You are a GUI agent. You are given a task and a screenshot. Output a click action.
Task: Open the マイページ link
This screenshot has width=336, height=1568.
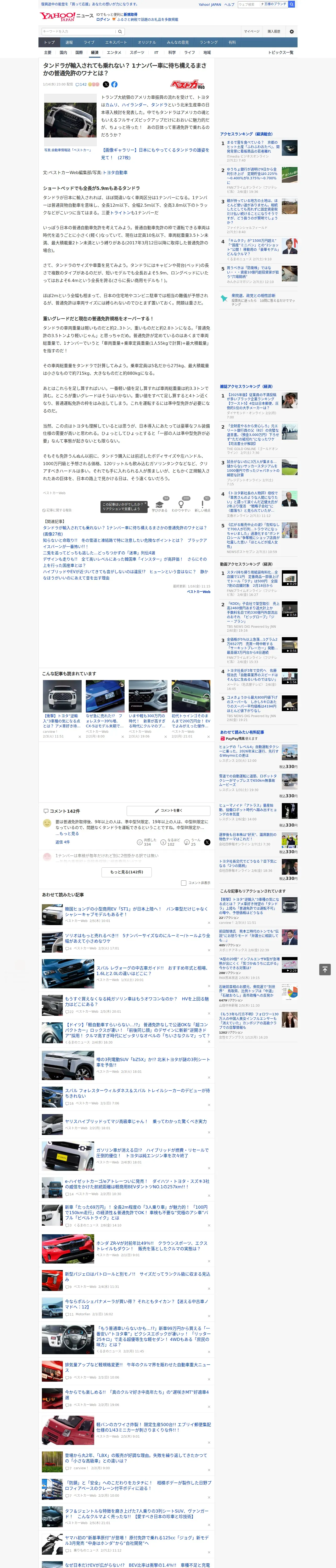click(x=252, y=32)
